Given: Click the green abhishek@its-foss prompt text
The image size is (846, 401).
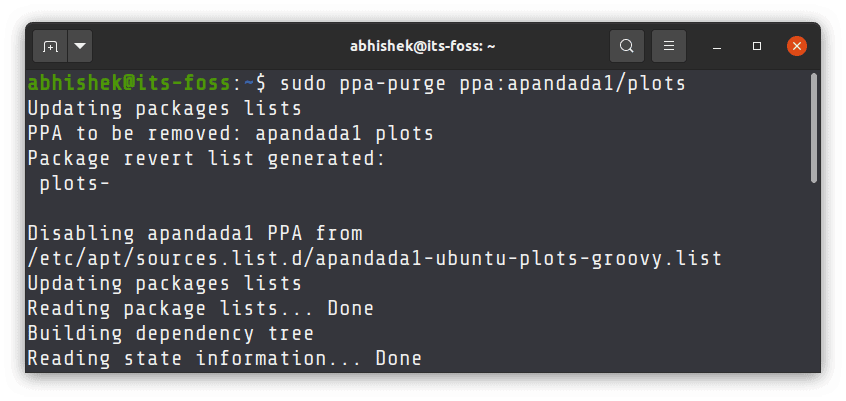Looking at the screenshot, I should (x=129, y=84).
